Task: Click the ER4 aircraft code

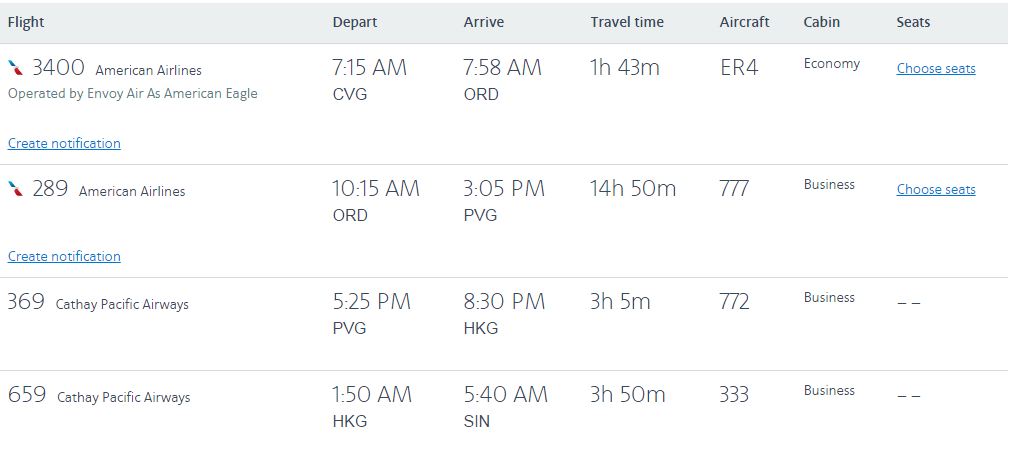Action: (x=740, y=68)
